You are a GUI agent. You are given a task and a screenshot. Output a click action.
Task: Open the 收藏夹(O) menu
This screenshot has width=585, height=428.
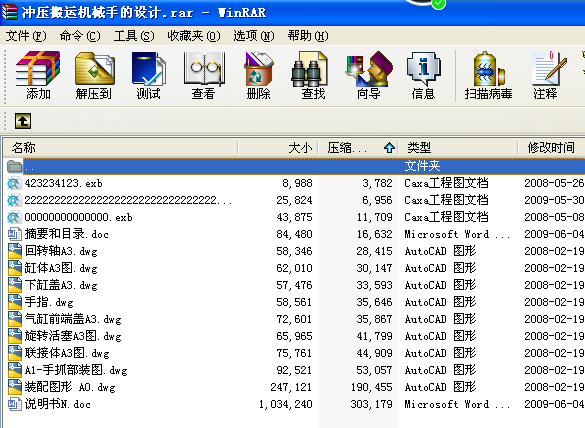(x=194, y=36)
